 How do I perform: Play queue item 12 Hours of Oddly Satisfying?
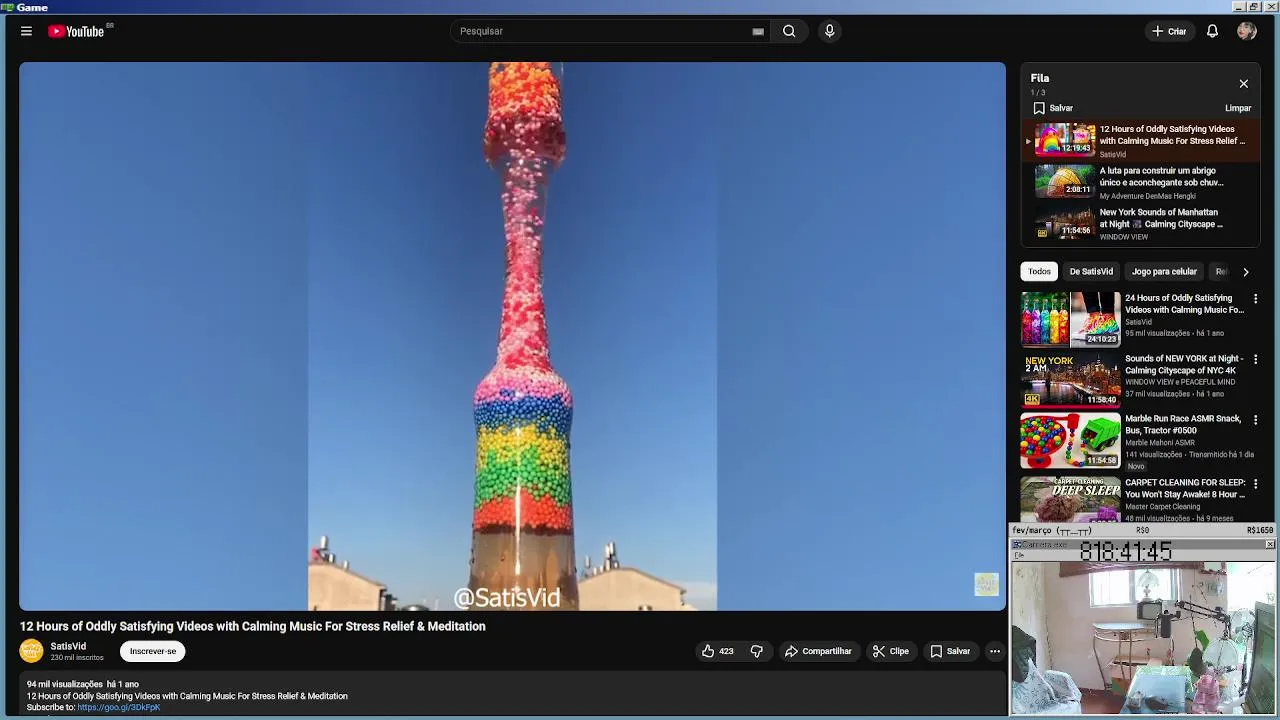click(x=1140, y=141)
